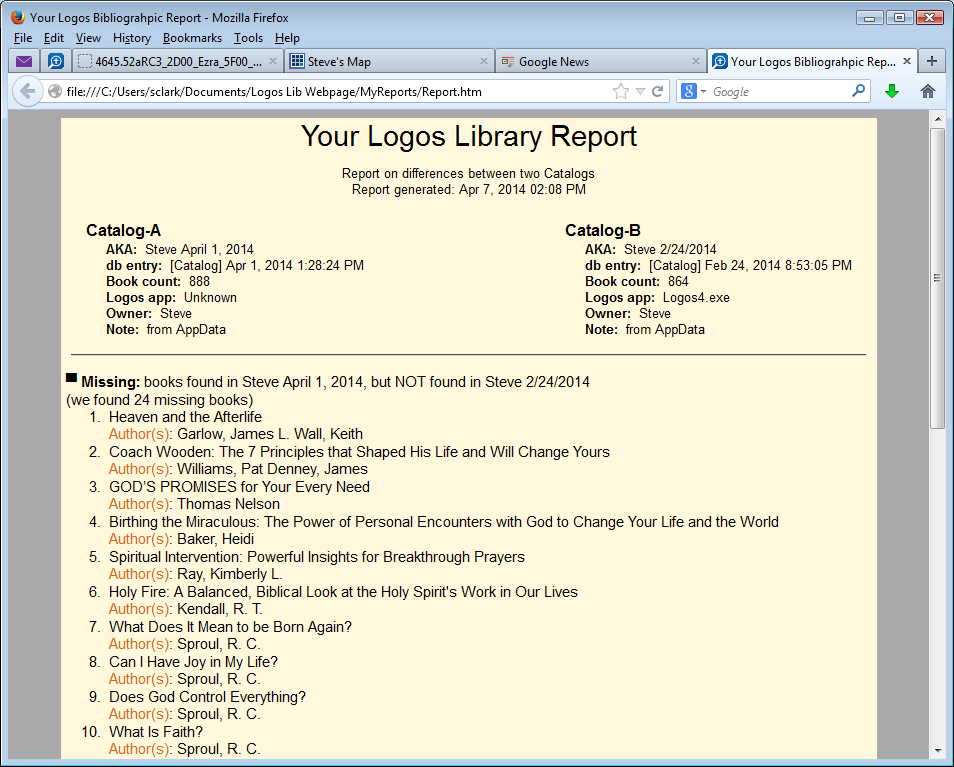Open the Help menu
Image resolution: width=954 pixels, height=767 pixels.
(287, 38)
